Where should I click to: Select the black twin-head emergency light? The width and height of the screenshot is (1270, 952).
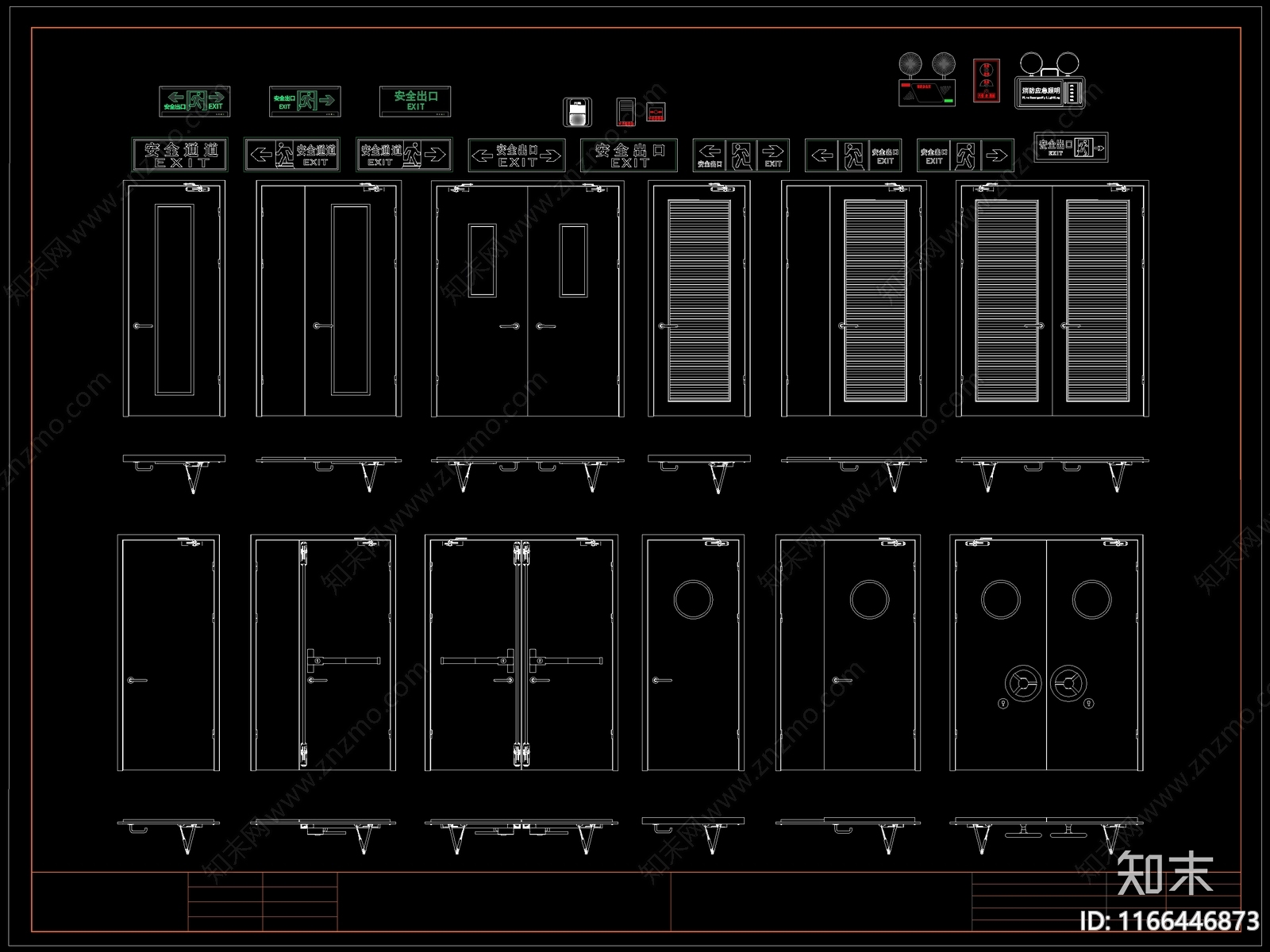pyautogui.click(x=927, y=79)
